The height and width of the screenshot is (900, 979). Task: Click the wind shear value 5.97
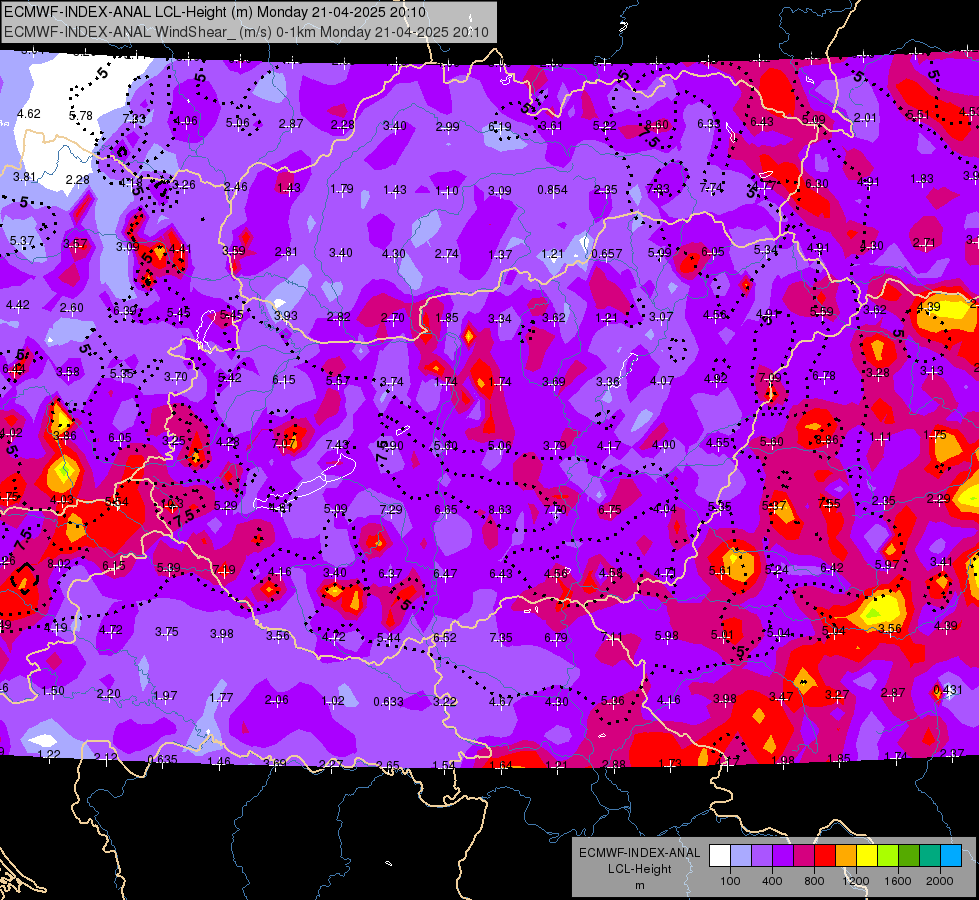click(887, 565)
